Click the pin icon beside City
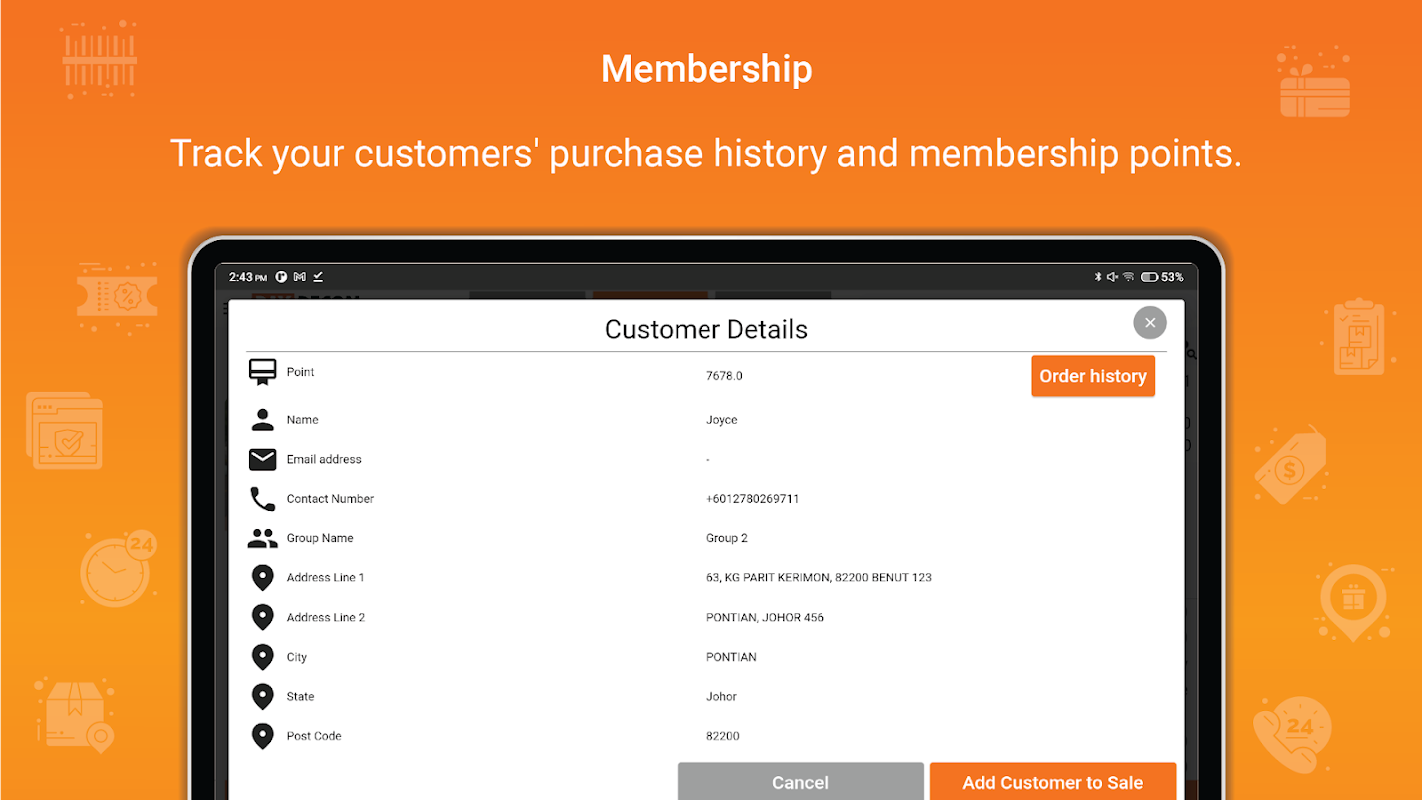The width and height of the screenshot is (1422, 800). (x=262, y=657)
